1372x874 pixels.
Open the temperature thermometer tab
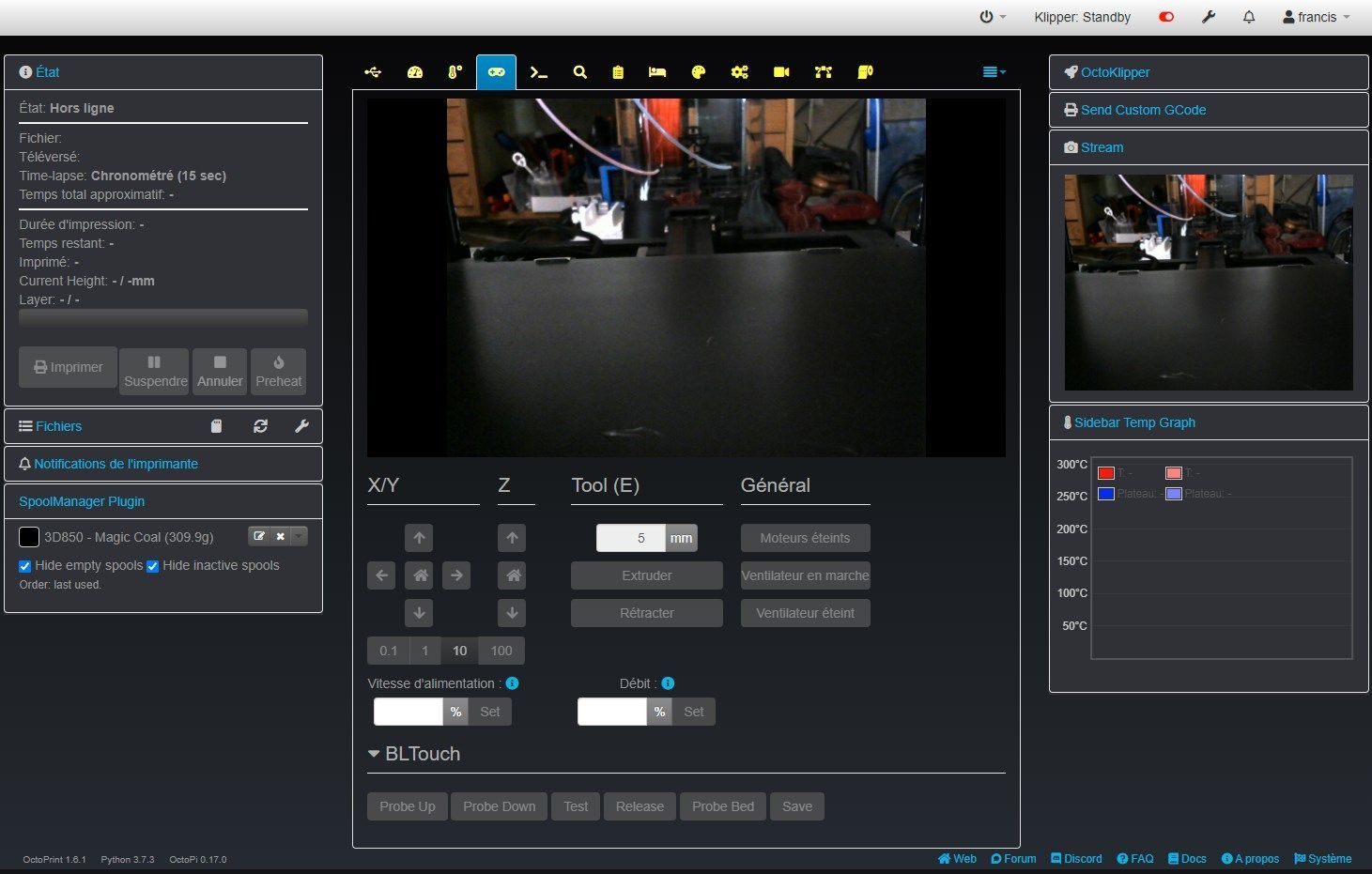click(455, 72)
